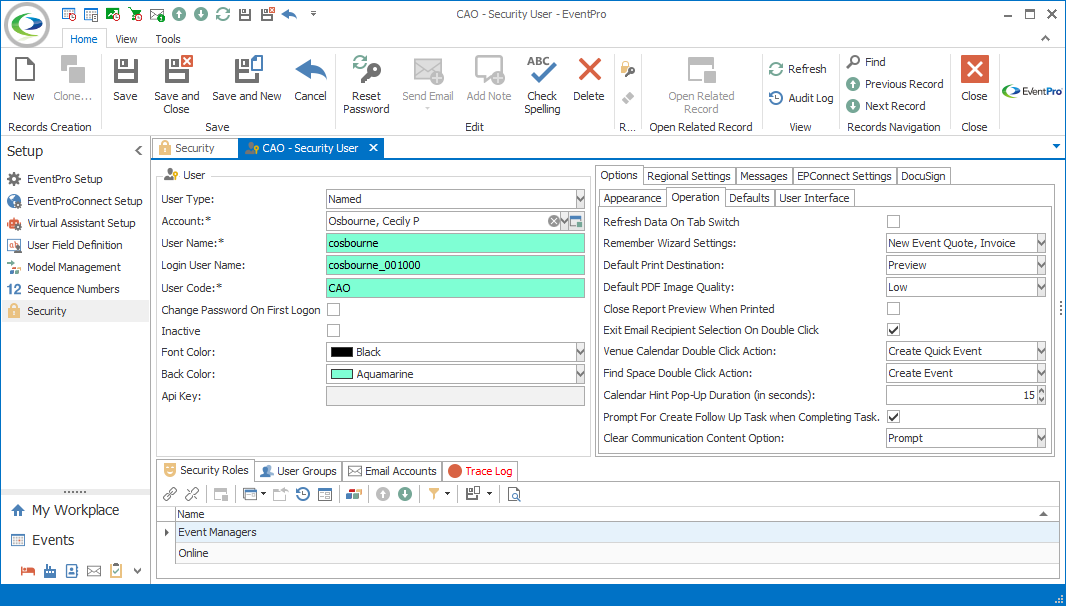1066x606 pixels.
Task: Click the aquamarine Back Color swatch
Action: pyautogui.click(x=341, y=374)
